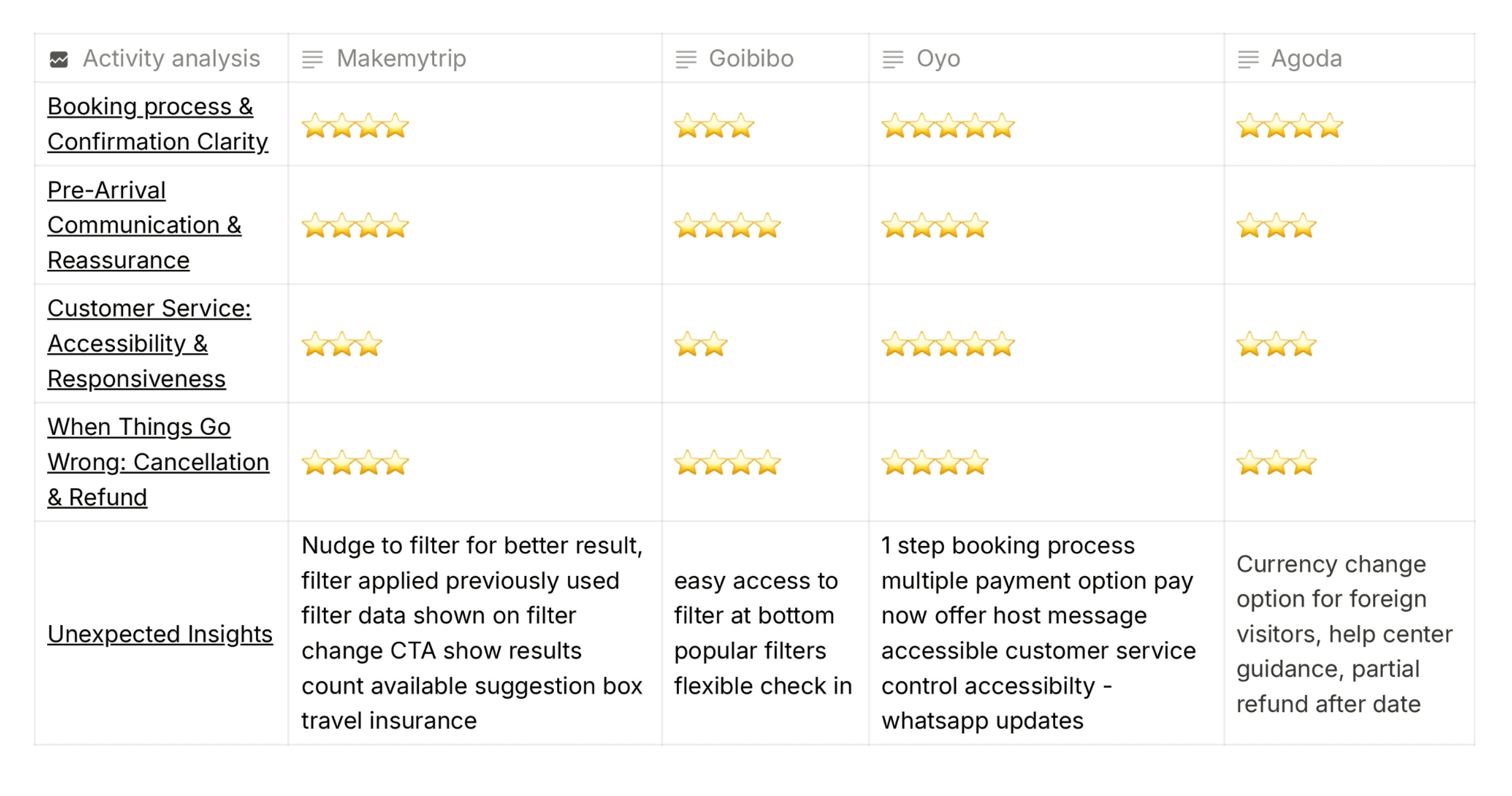Open Booking process & Confirmation Clarity link

pos(157,124)
